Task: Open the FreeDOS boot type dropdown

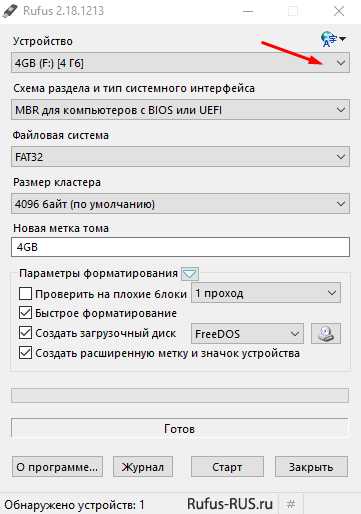Action: [247, 333]
